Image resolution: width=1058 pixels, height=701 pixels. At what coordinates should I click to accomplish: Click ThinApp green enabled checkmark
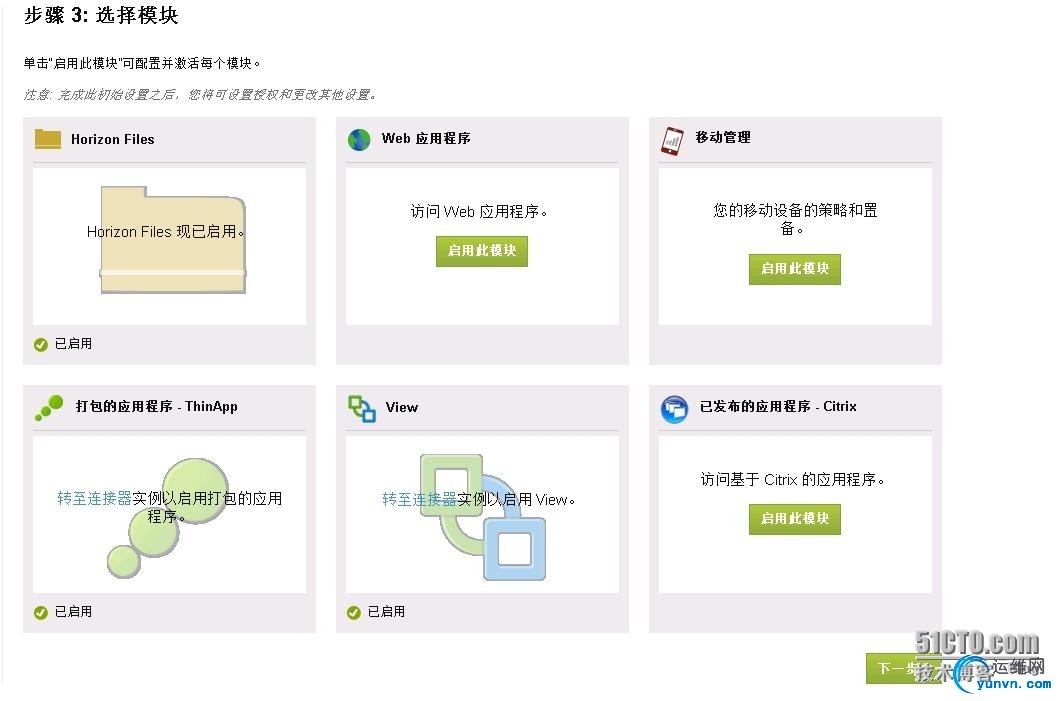[x=41, y=612]
